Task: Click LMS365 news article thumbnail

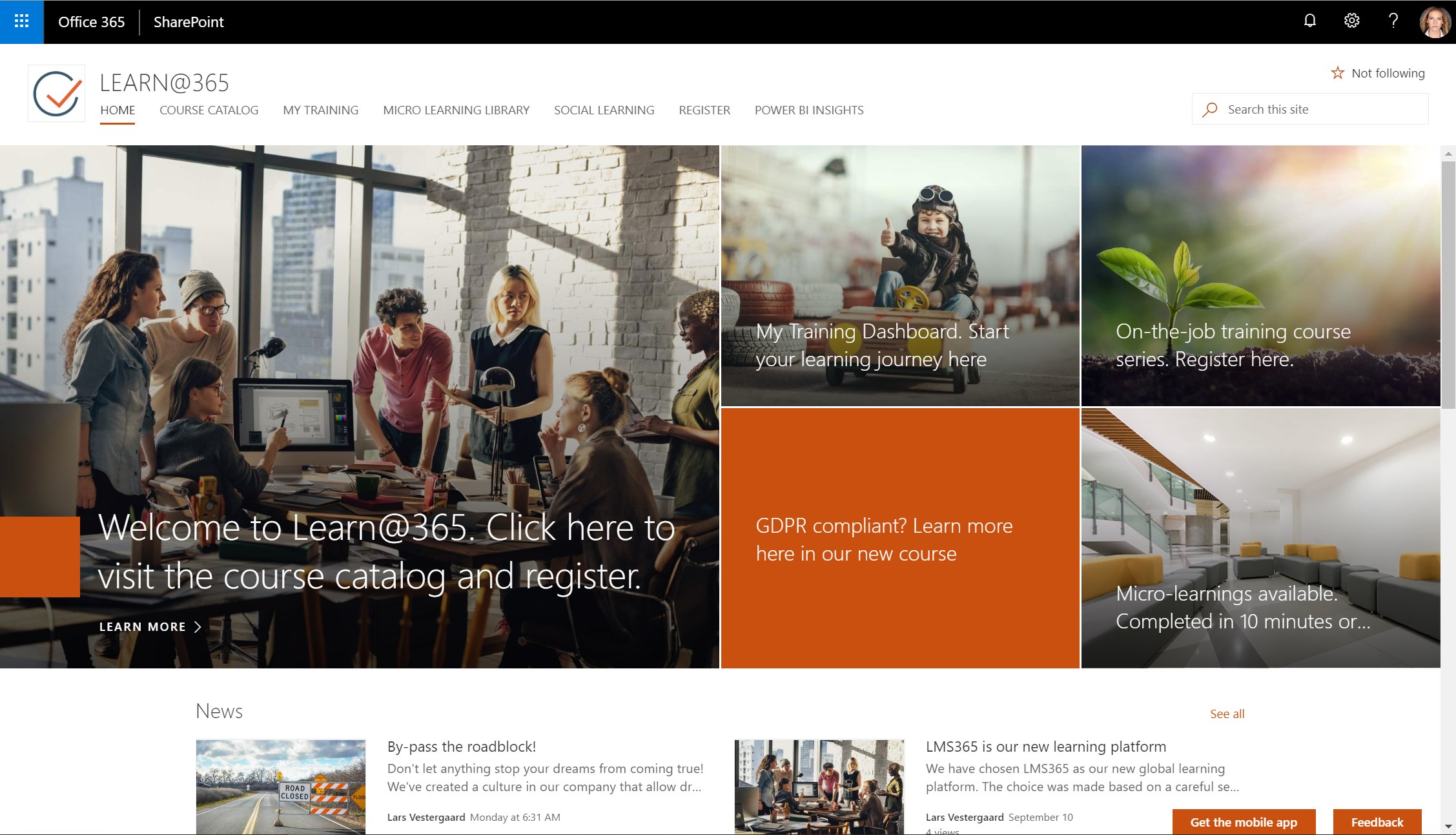Action: [819, 787]
